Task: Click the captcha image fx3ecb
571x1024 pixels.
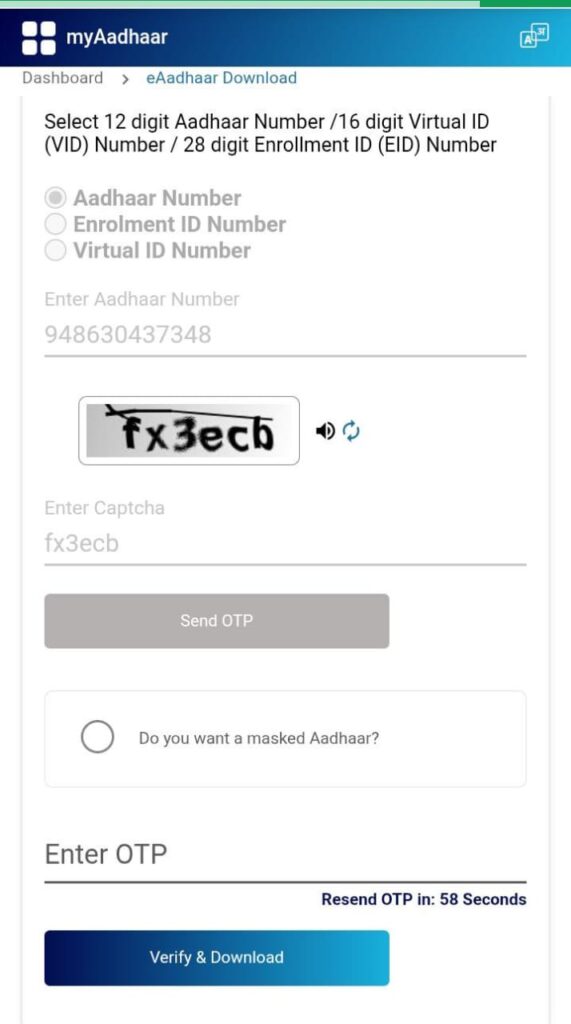Action: pos(189,430)
